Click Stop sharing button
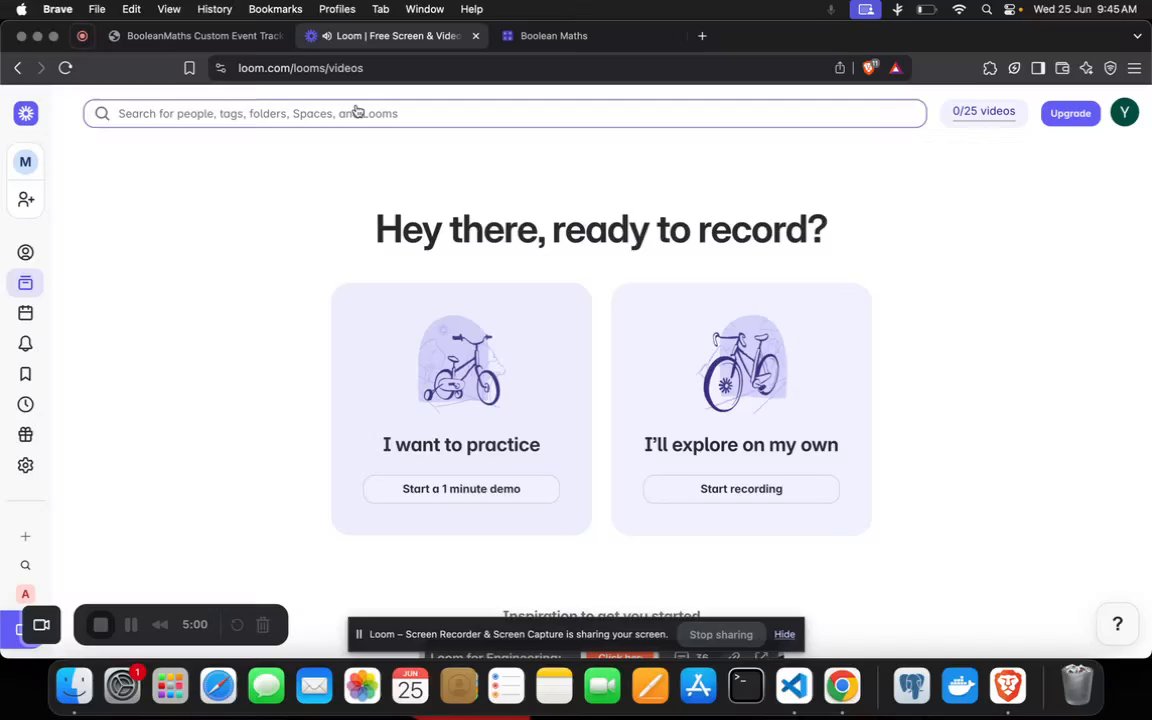This screenshot has width=1152, height=720. tap(721, 635)
